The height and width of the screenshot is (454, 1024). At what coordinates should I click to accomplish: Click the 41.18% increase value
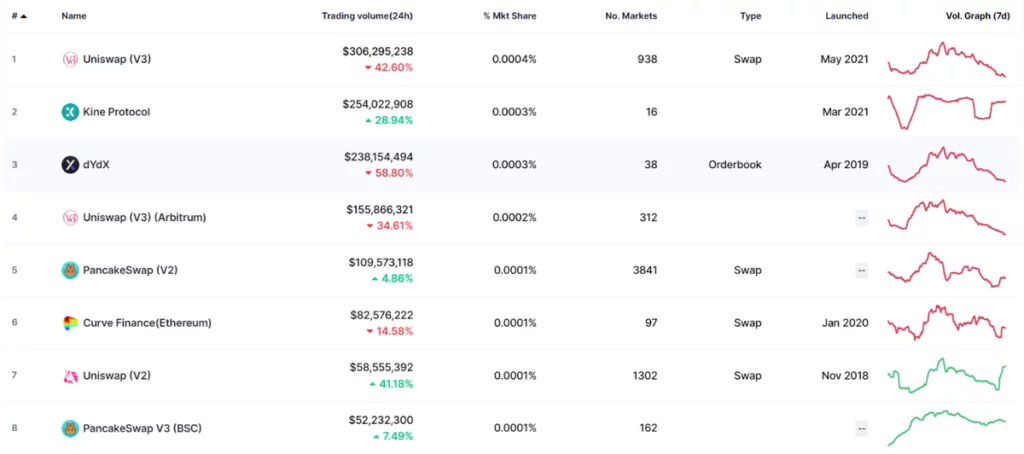pos(392,384)
